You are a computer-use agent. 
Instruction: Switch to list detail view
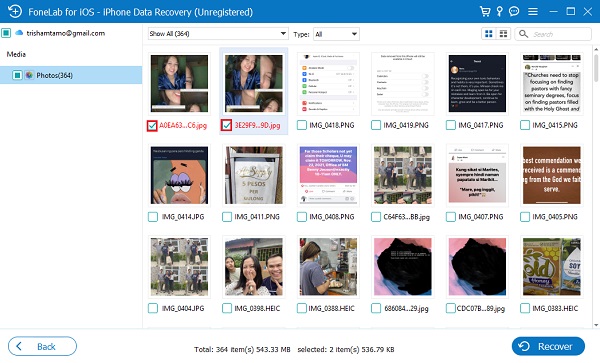click(x=503, y=34)
